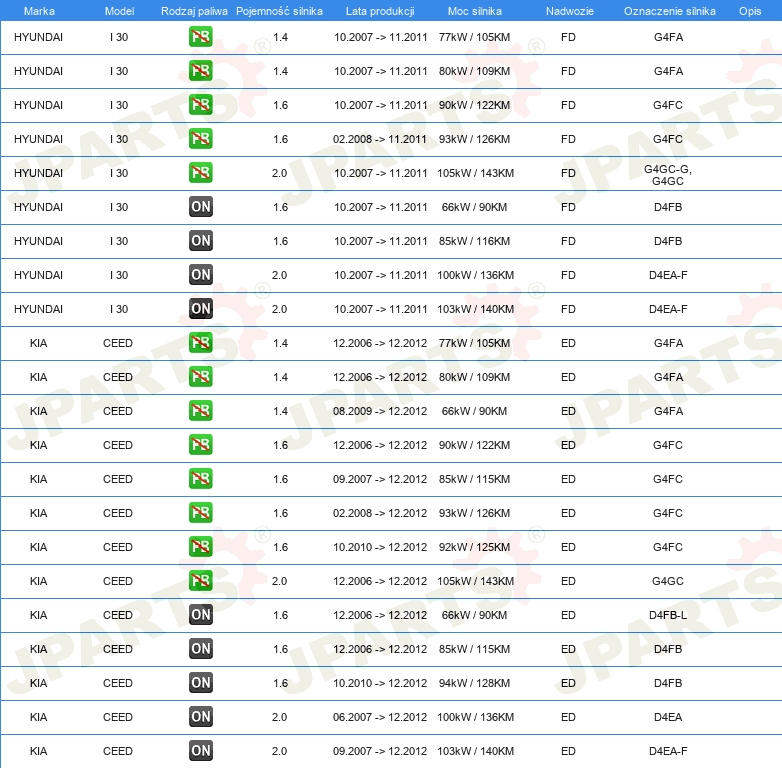Click 2.0 capacity in Hyundai 105kW / 143KM row

coord(279,173)
